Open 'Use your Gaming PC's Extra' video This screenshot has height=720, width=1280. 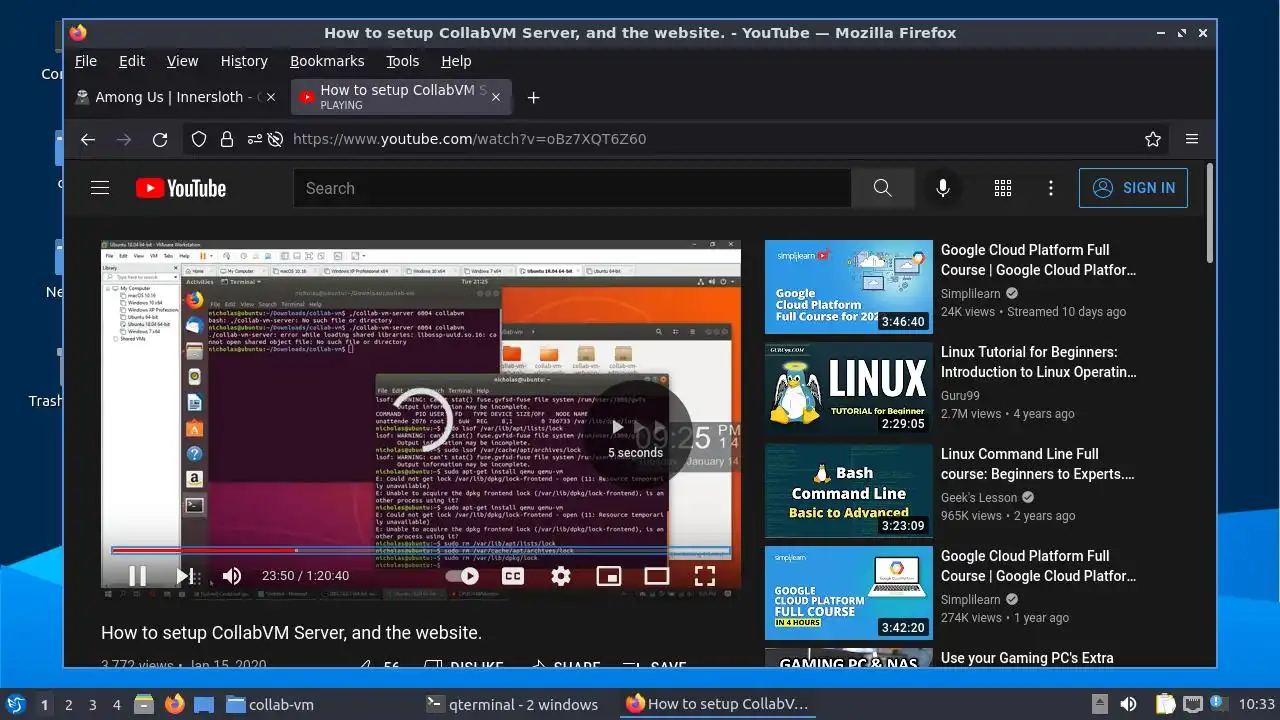point(1027,658)
